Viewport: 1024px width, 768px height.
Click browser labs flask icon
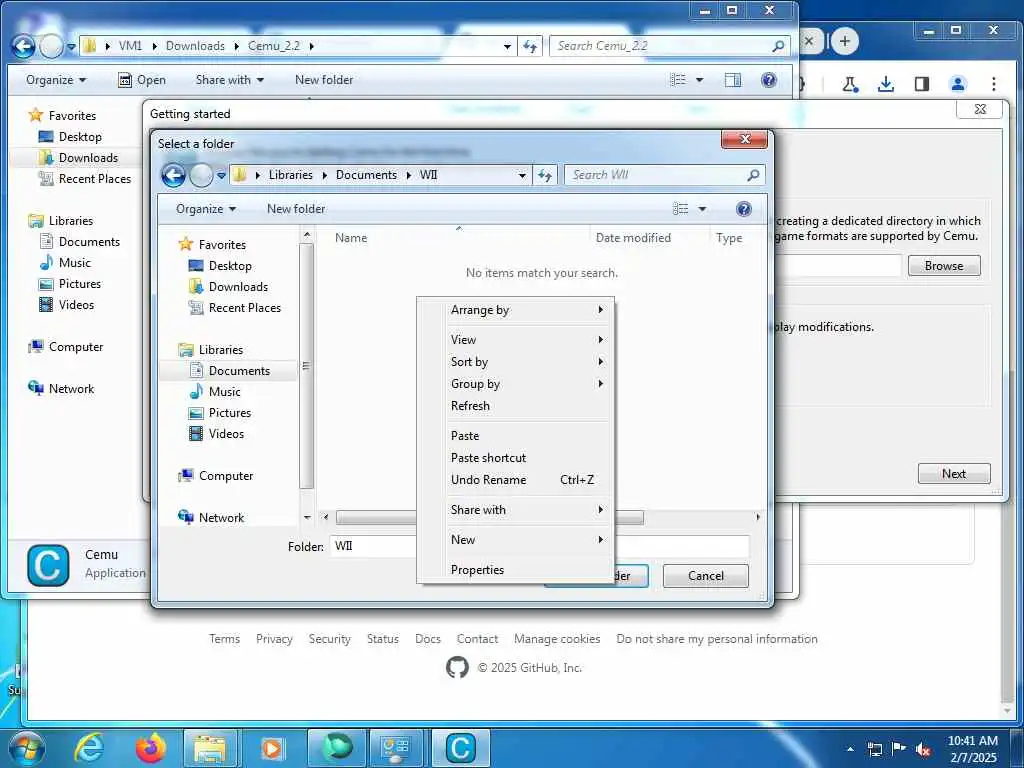pos(850,84)
